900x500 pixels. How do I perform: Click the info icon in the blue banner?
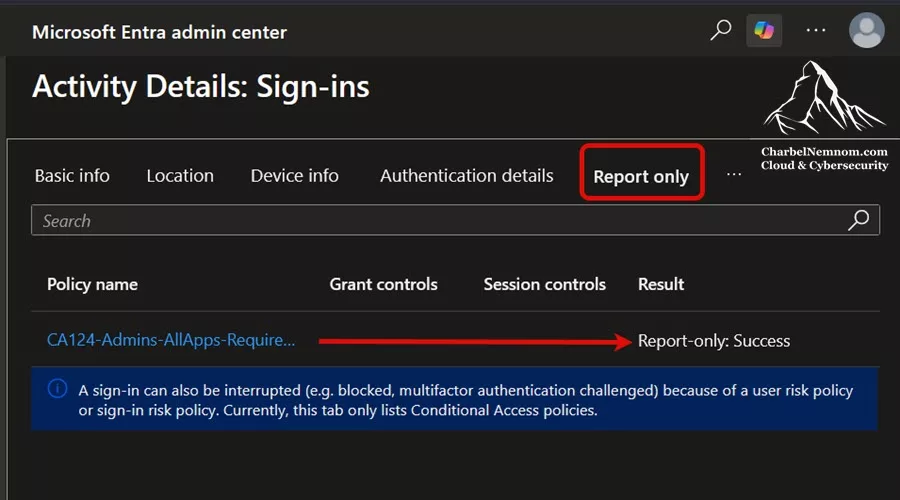57,389
